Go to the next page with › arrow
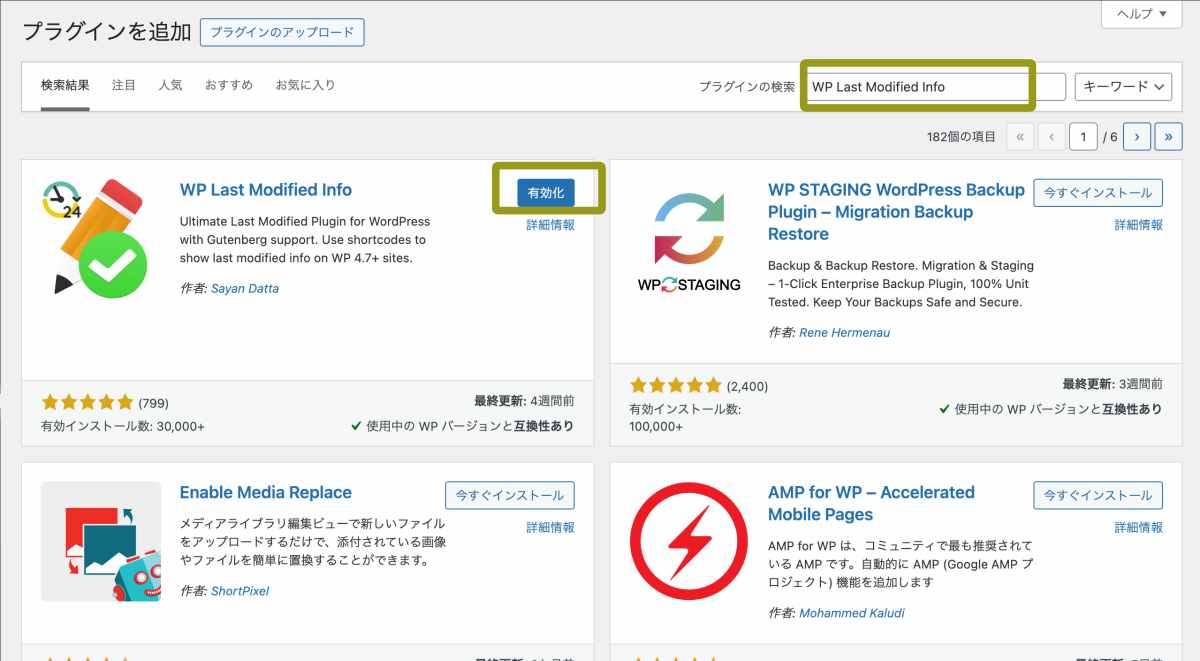 click(x=1137, y=136)
